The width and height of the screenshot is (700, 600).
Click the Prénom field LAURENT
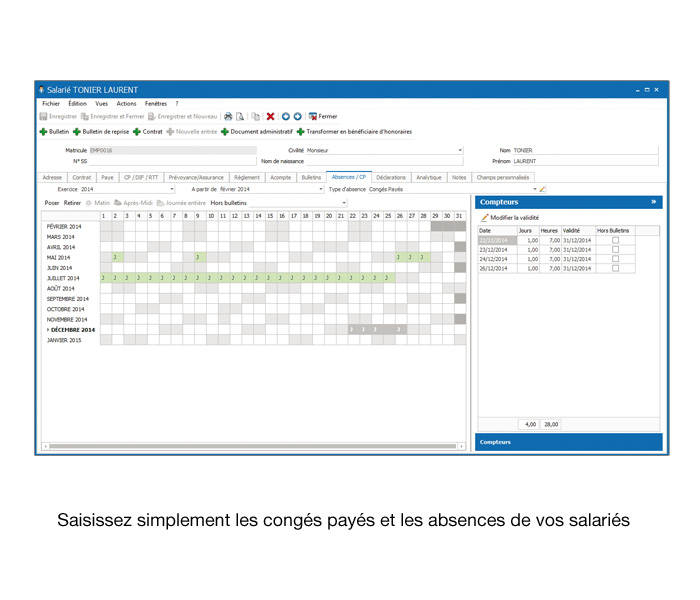click(x=585, y=161)
